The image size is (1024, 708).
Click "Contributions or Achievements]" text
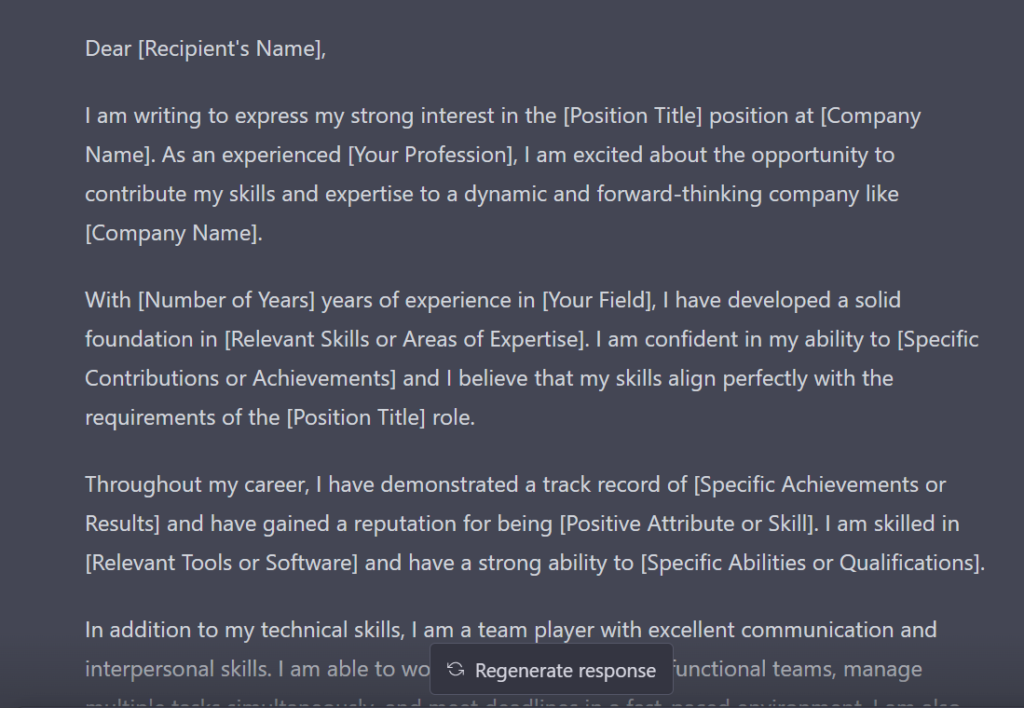[240, 378]
